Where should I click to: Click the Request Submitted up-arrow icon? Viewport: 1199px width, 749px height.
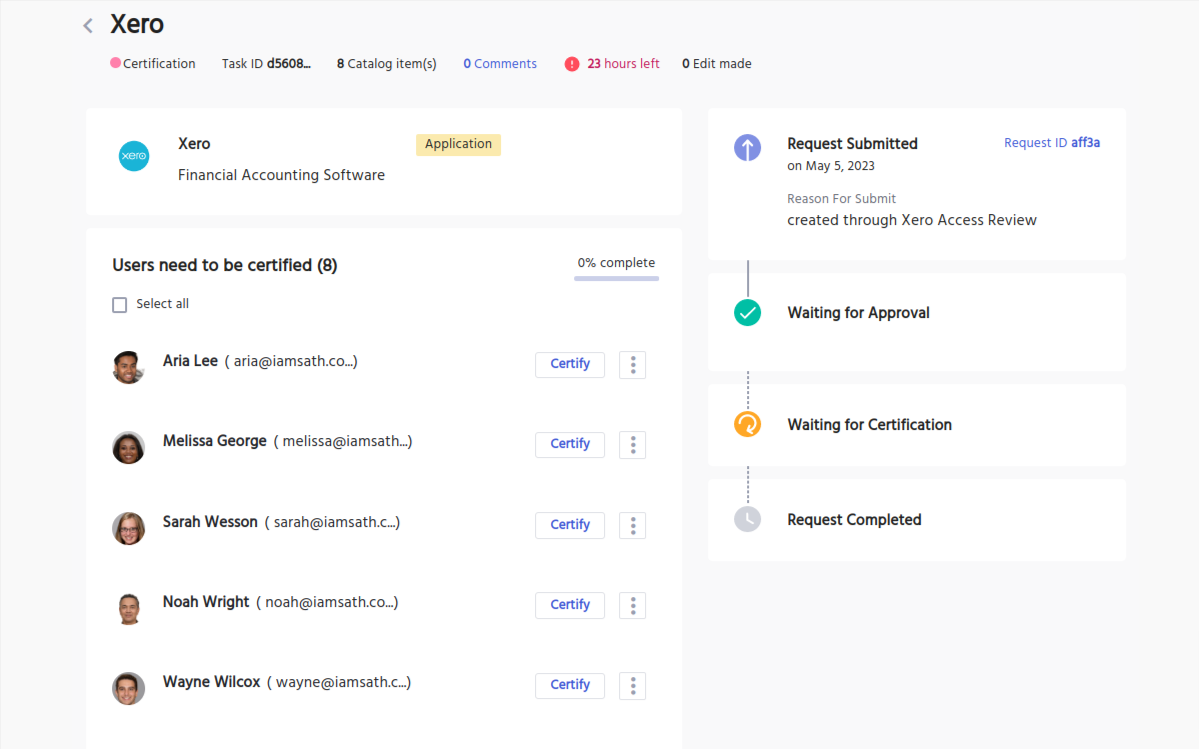[747, 148]
